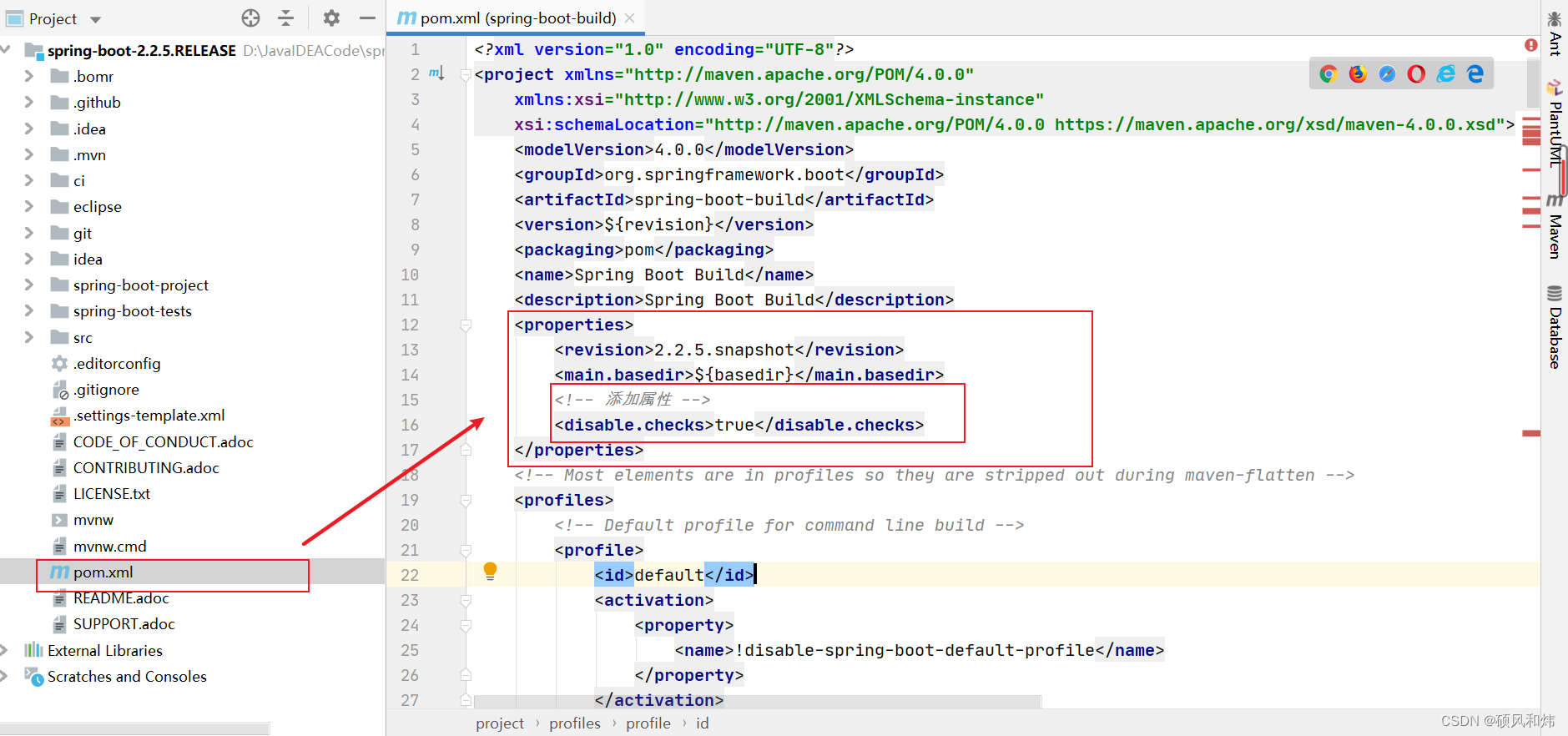Expand the ci folder
Viewport: 1568px width, 736px height.
point(29,180)
